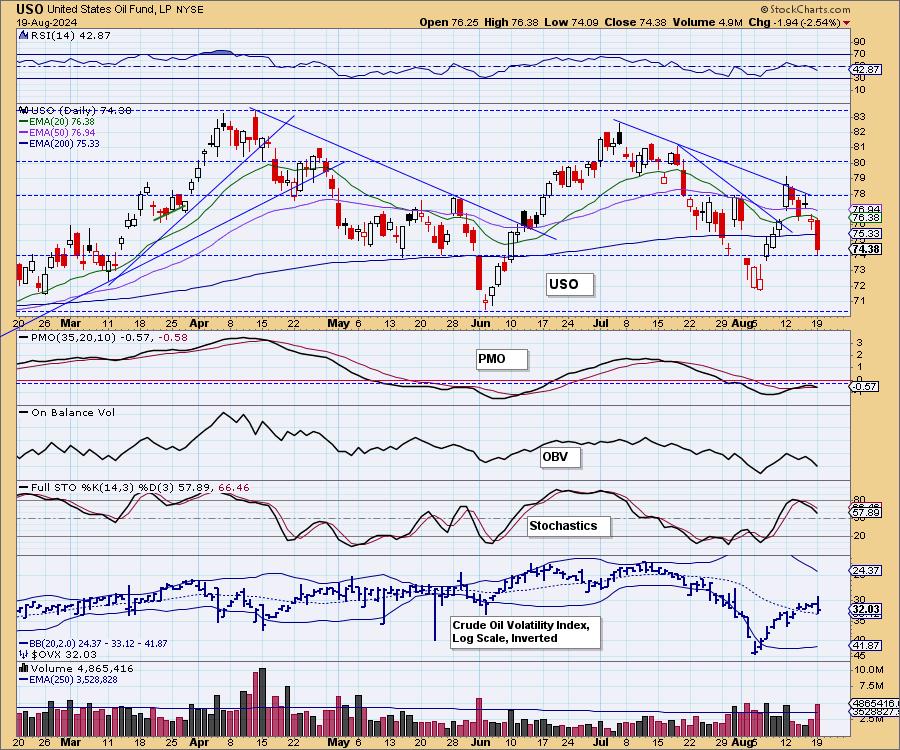Select the $OVX 32.03 legend text

[64, 654]
